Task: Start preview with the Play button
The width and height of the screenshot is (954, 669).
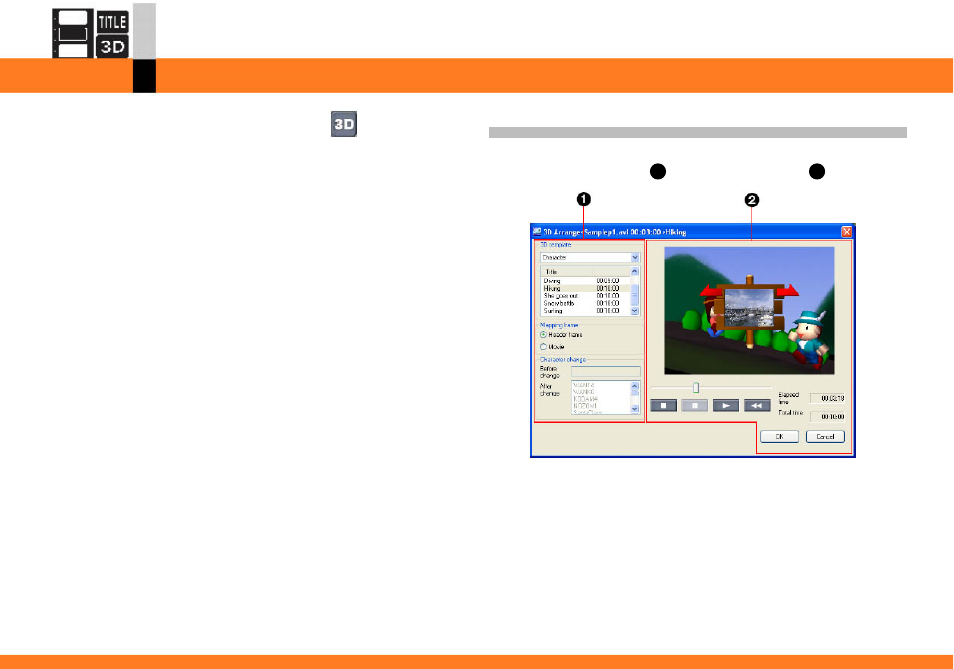Action: coord(726,406)
